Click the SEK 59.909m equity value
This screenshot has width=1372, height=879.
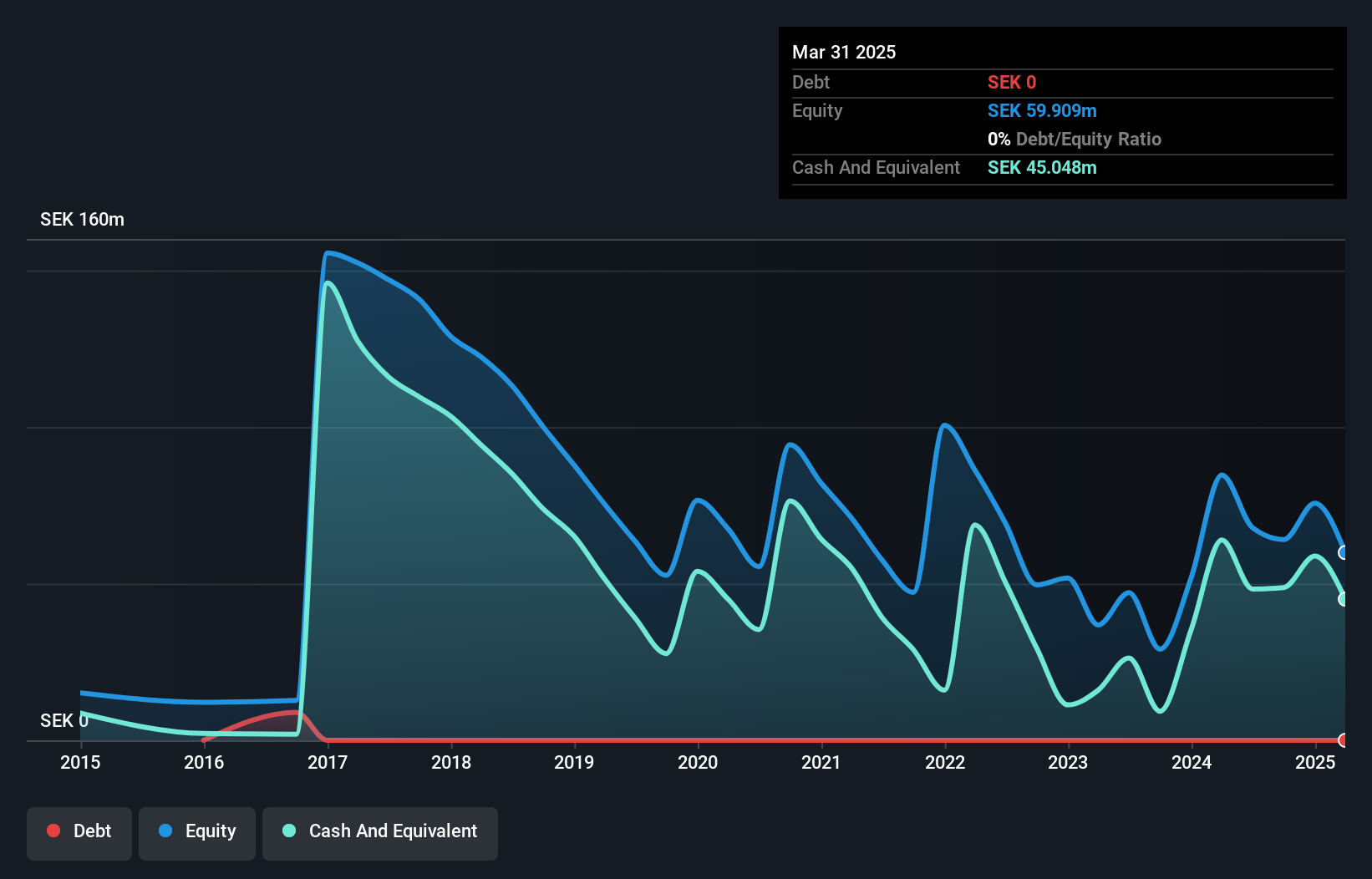[1042, 110]
